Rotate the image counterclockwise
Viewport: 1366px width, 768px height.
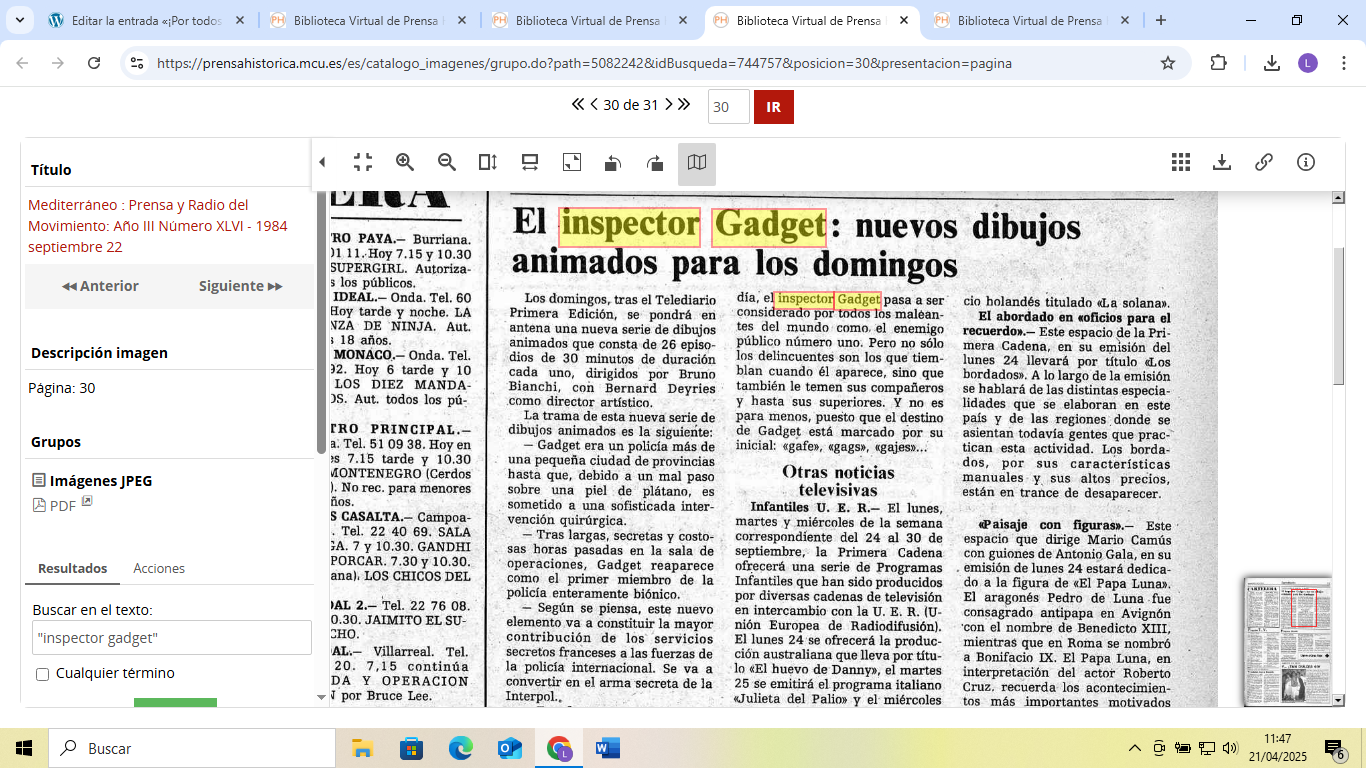(x=613, y=162)
